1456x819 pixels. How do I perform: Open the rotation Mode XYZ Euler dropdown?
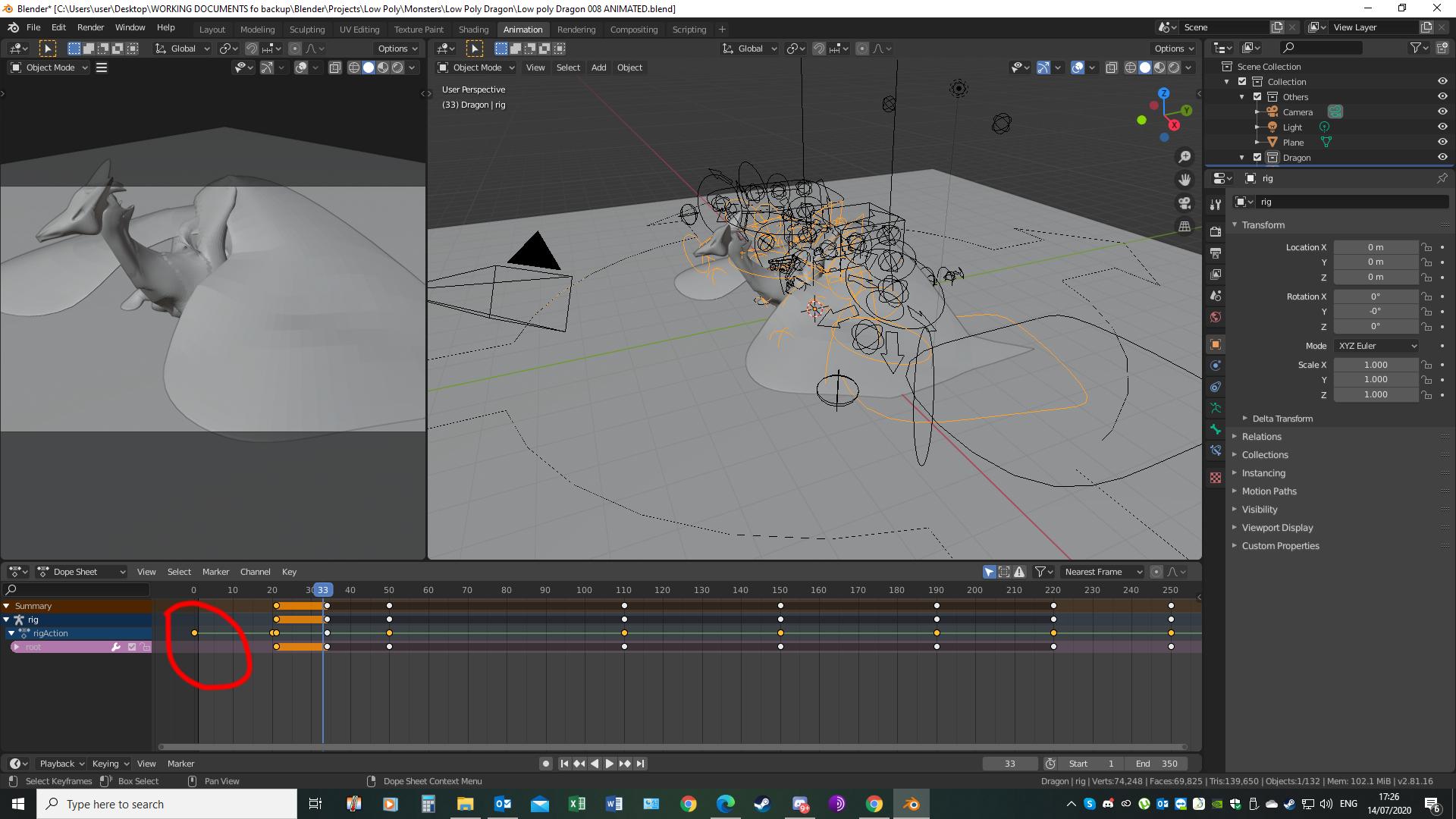coord(1376,346)
